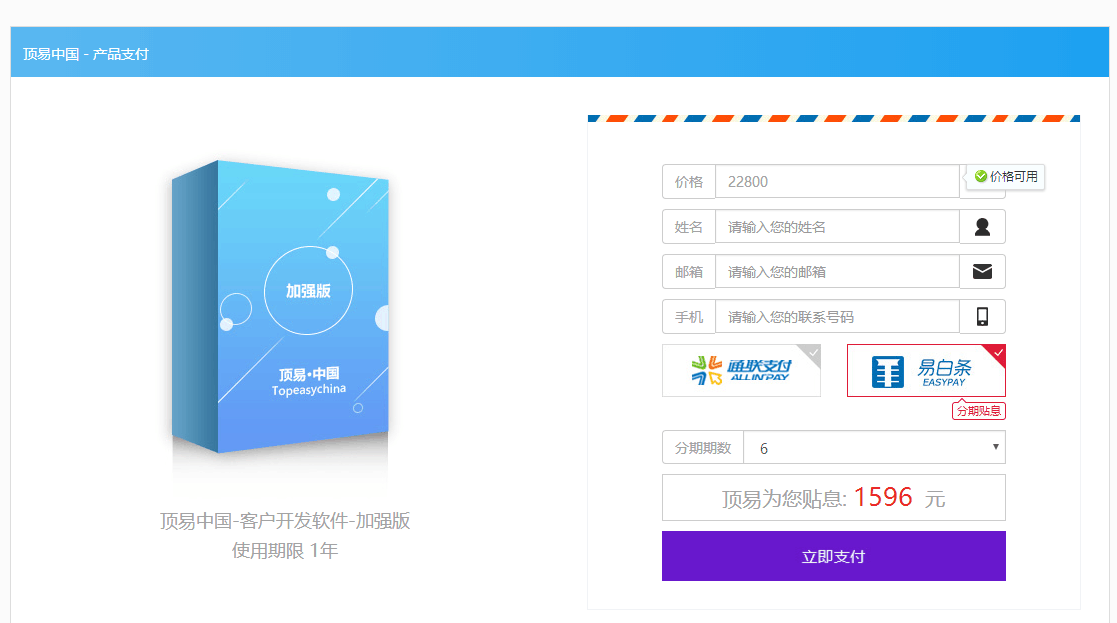Image resolution: width=1117 pixels, height=623 pixels.
Task: Click the mobile phone icon beside phone field
Action: [982, 317]
